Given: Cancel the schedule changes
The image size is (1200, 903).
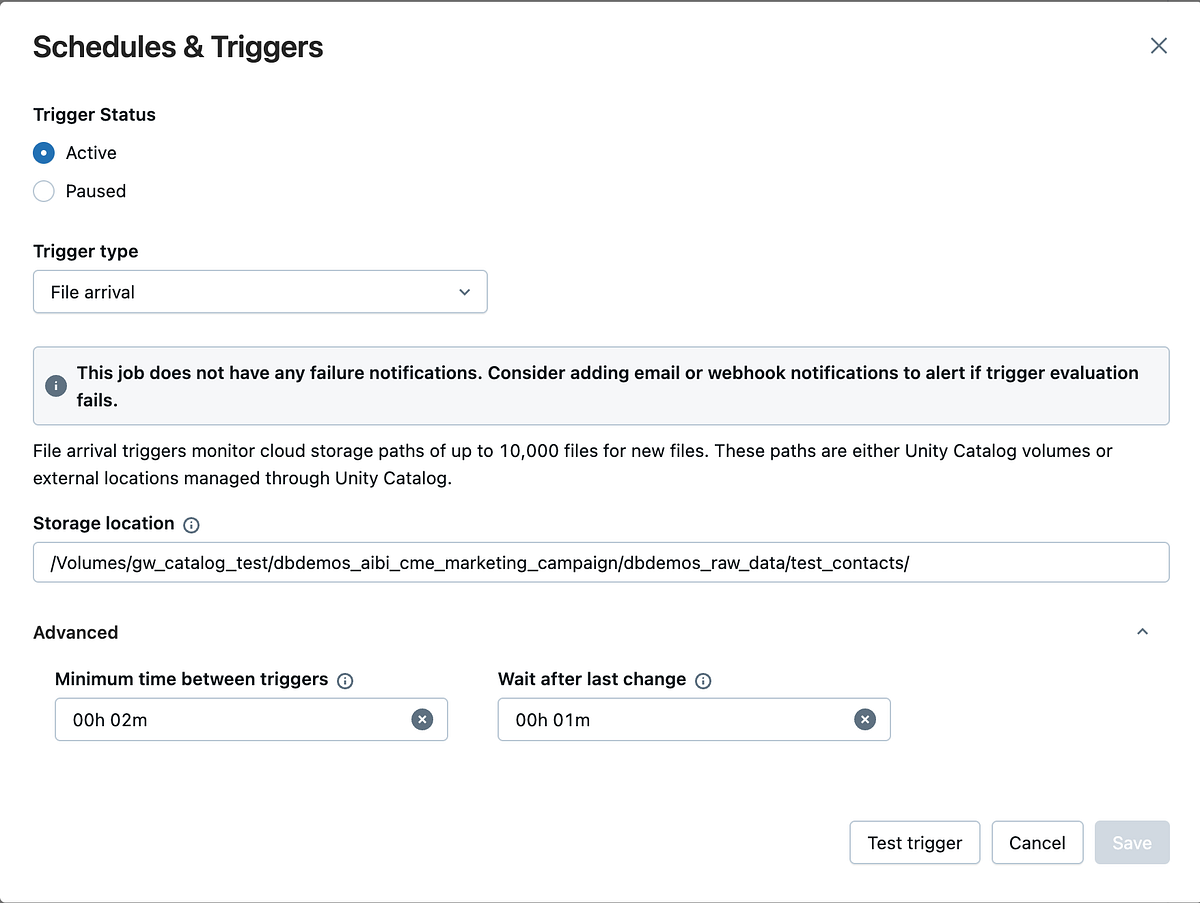Looking at the screenshot, I should pyautogui.click(x=1037, y=842).
